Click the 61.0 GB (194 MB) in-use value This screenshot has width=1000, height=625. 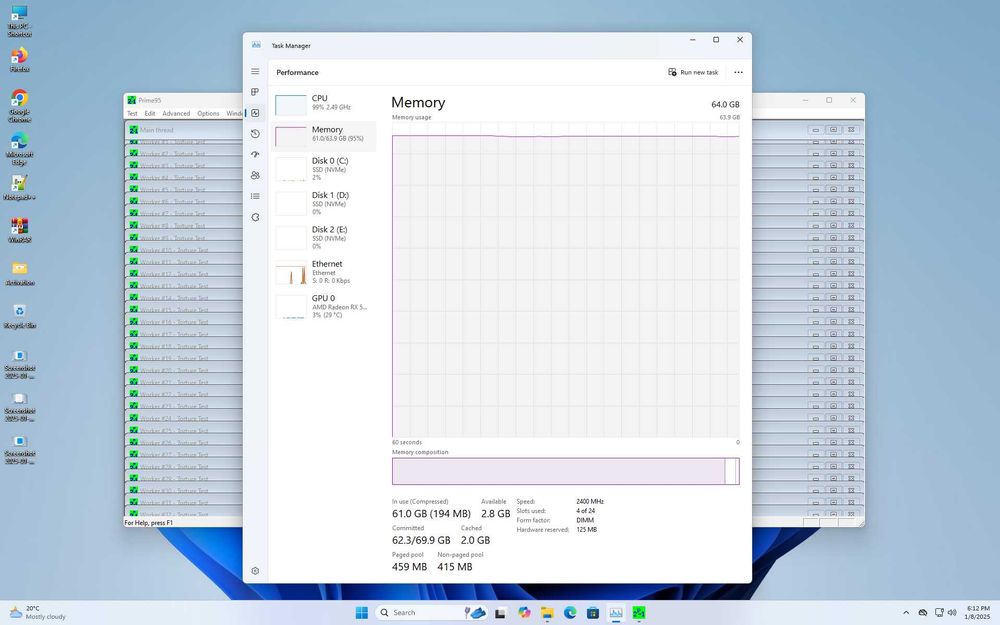tap(431, 513)
